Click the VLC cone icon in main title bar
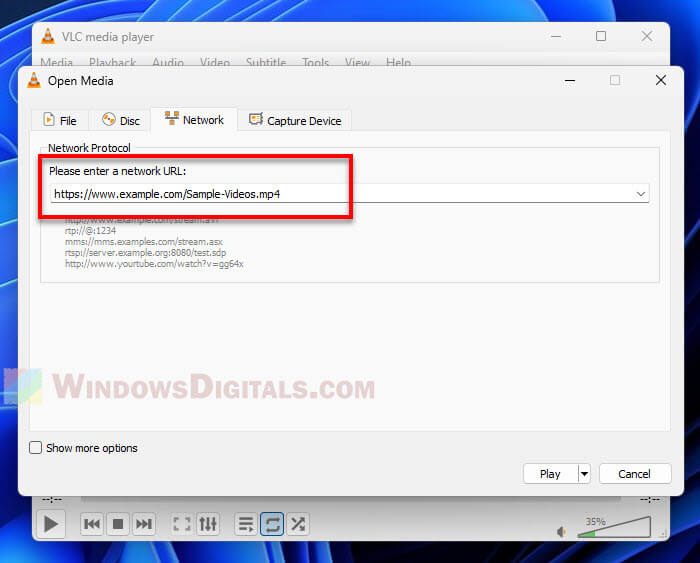Screen dimensions: 700x563 pyautogui.click(x=48, y=36)
